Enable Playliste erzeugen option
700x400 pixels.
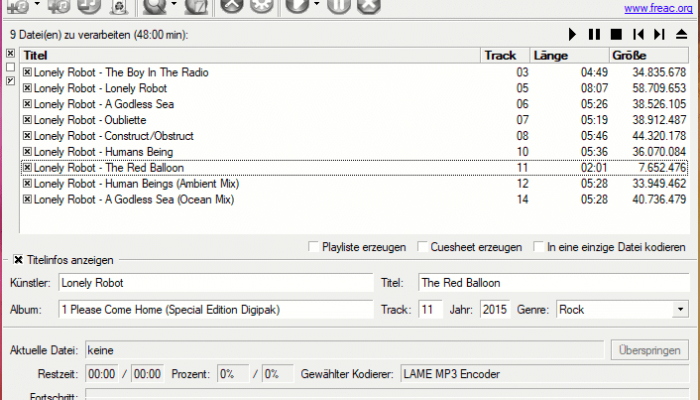point(313,246)
